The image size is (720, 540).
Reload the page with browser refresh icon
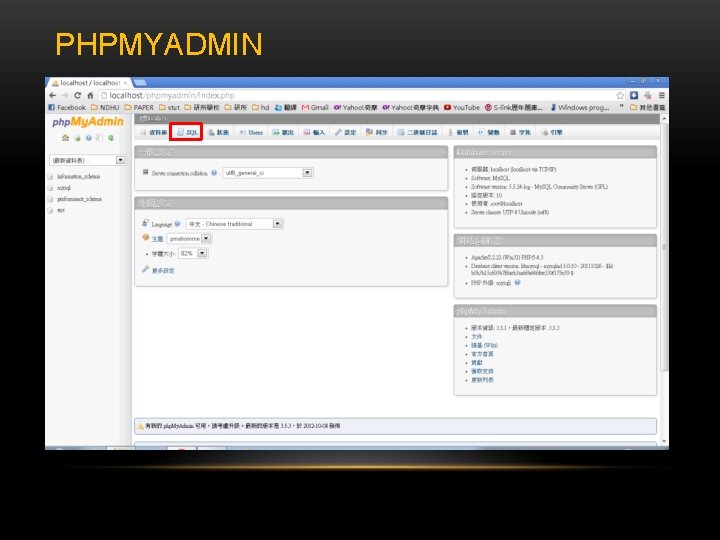pyautogui.click(x=78, y=95)
